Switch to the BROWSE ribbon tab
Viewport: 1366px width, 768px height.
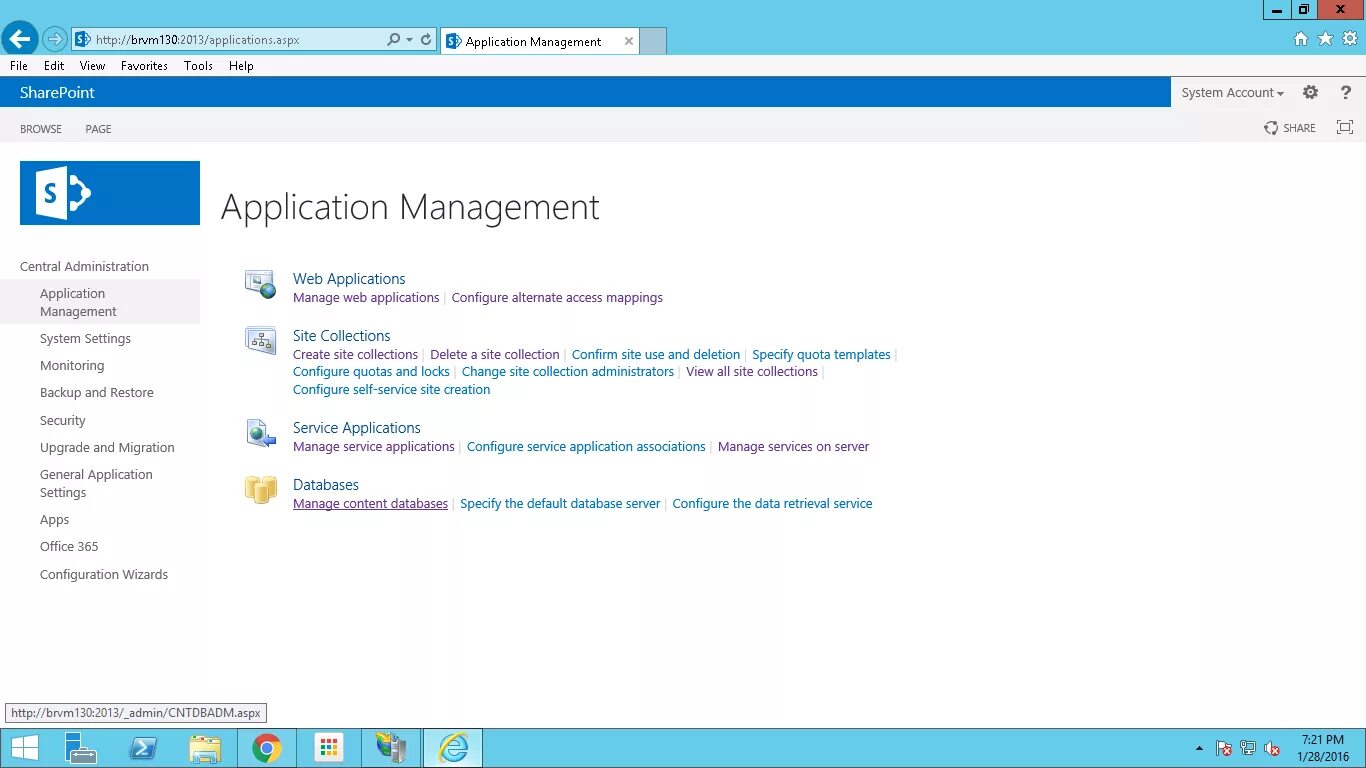pyautogui.click(x=41, y=129)
